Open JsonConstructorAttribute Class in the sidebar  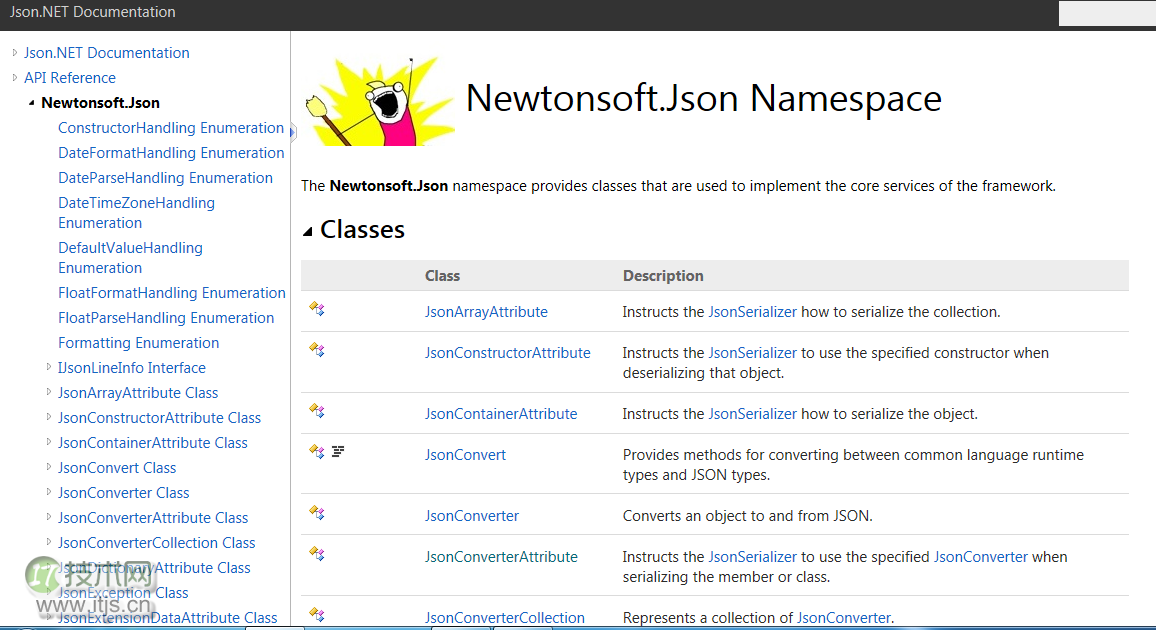(x=159, y=419)
